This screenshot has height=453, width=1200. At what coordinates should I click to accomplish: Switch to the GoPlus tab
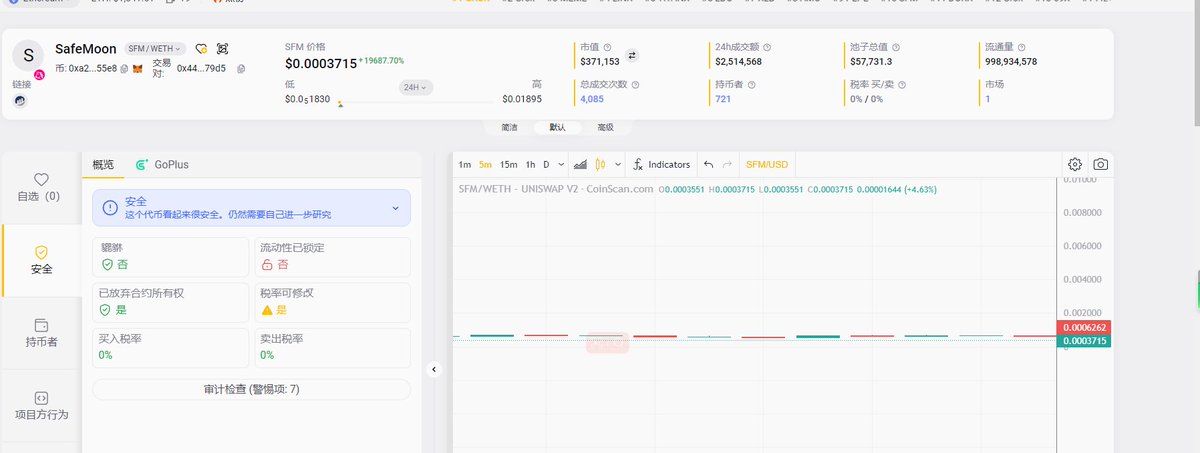coord(163,164)
